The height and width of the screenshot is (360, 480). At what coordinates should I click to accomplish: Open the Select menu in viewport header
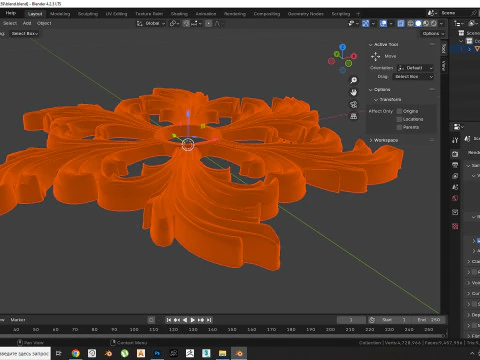[x=10, y=23]
